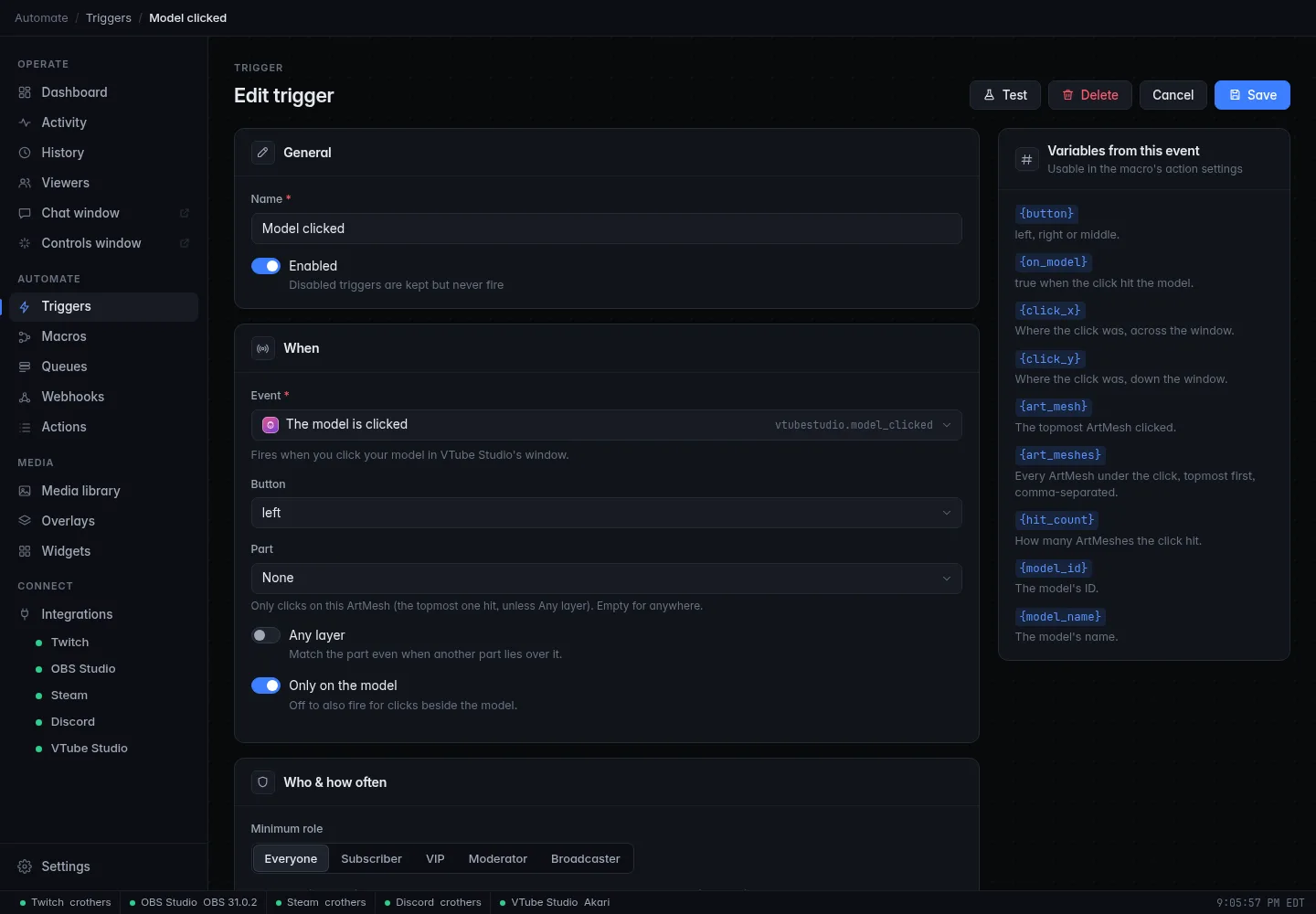Delete this trigger
This screenshot has height=914, width=1316.
[x=1090, y=95]
